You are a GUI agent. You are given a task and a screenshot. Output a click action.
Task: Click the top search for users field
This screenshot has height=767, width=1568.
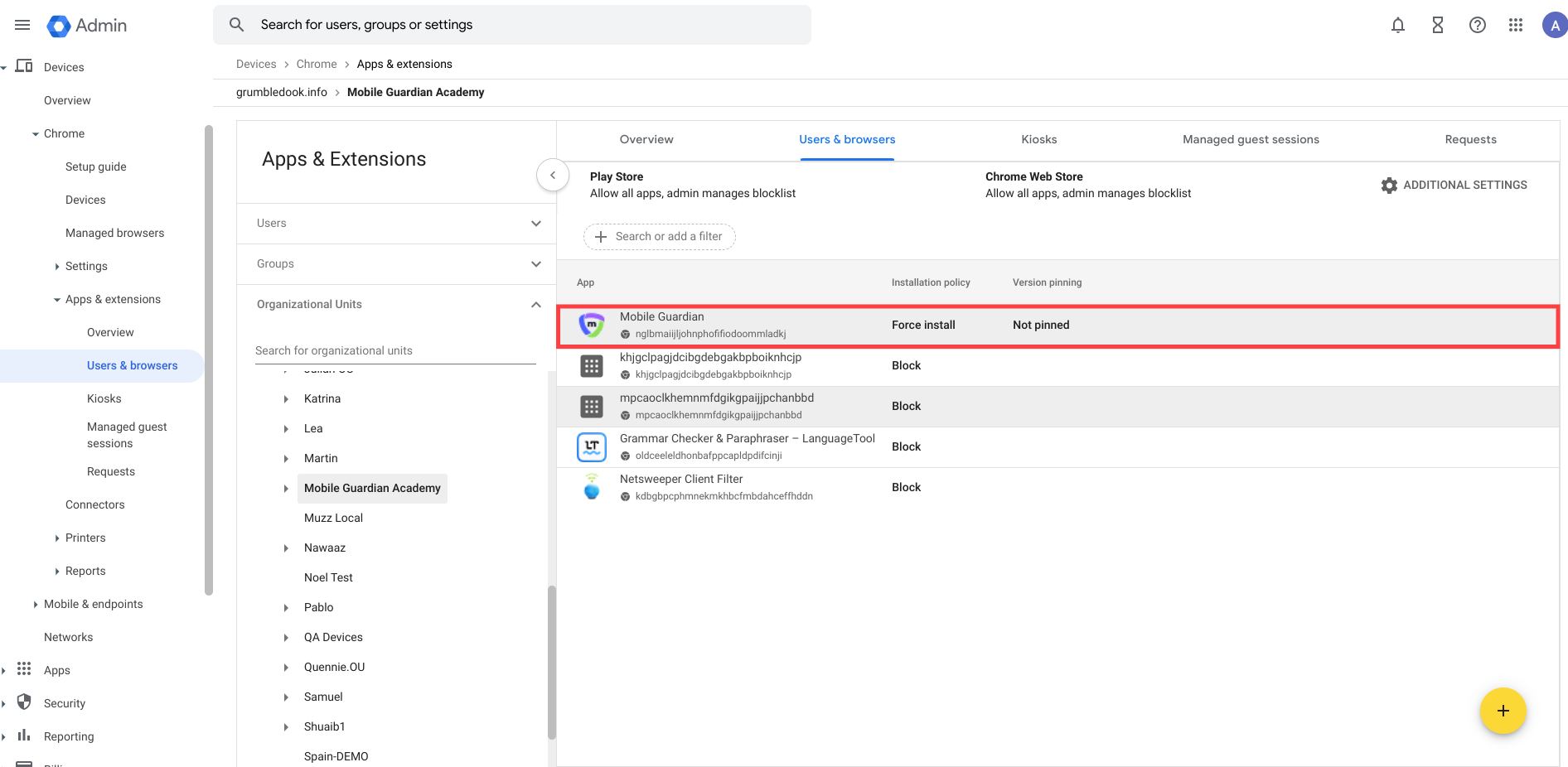click(512, 25)
